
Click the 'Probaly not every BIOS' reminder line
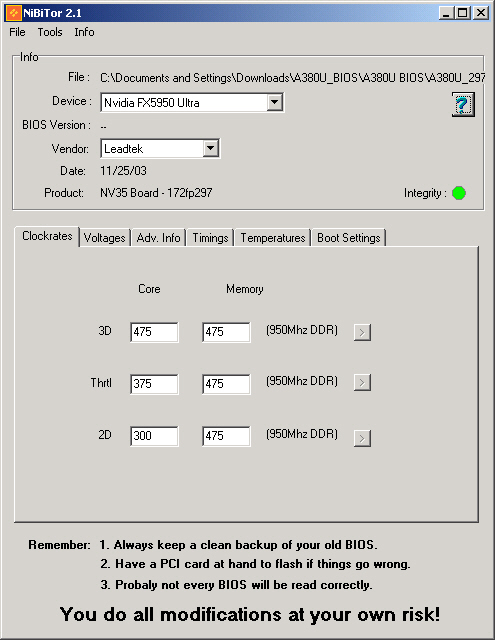tap(236, 585)
